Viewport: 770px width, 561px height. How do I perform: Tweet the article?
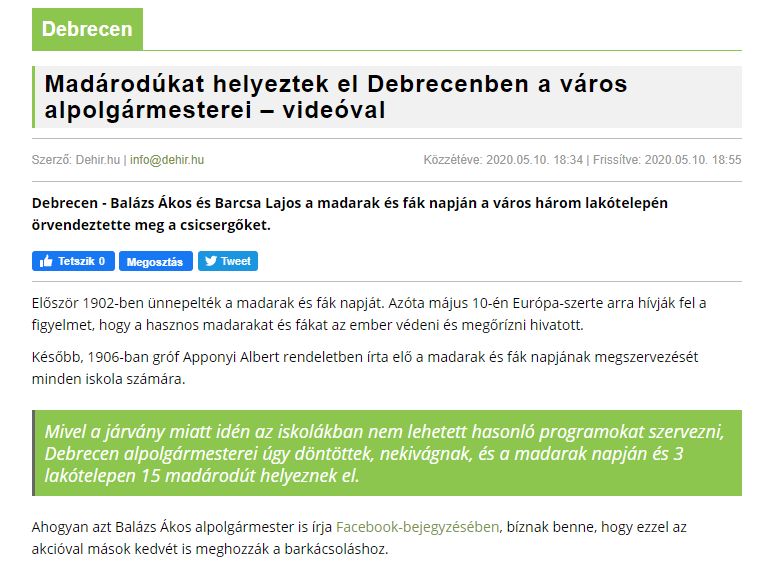click(x=228, y=261)
